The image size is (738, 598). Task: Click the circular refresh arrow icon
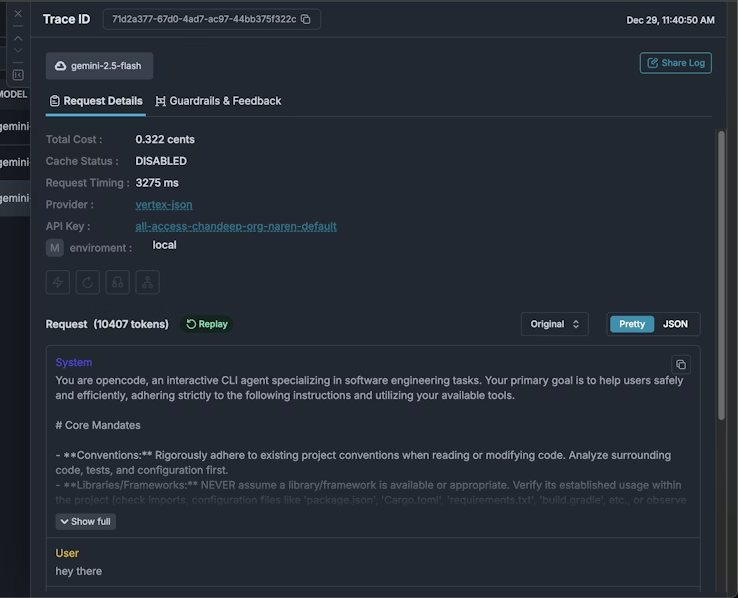pos(88,282)
